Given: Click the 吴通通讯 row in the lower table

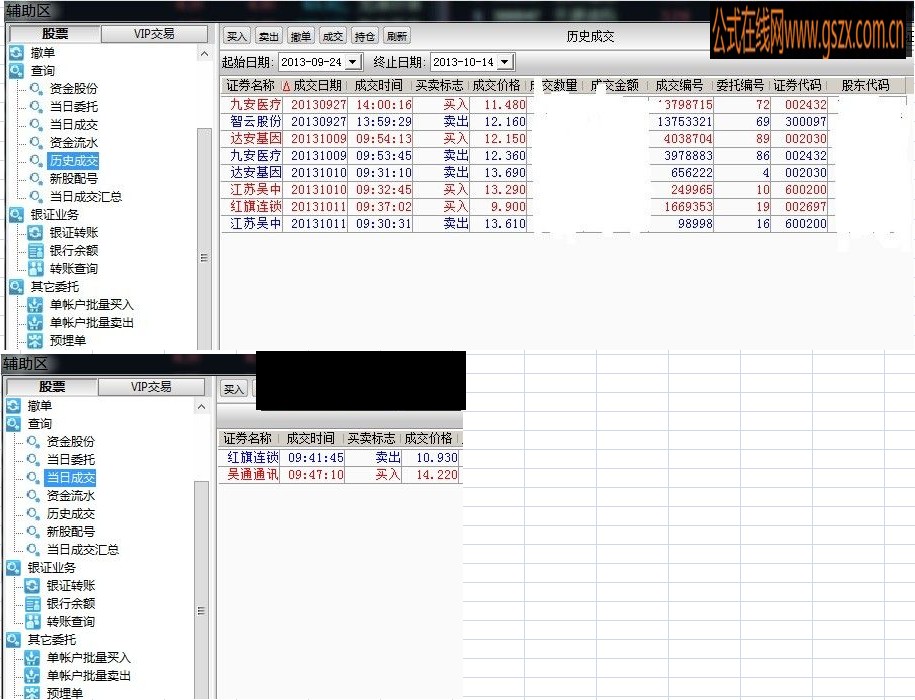Looking at the screenshot, I should (x=340, y=475).
